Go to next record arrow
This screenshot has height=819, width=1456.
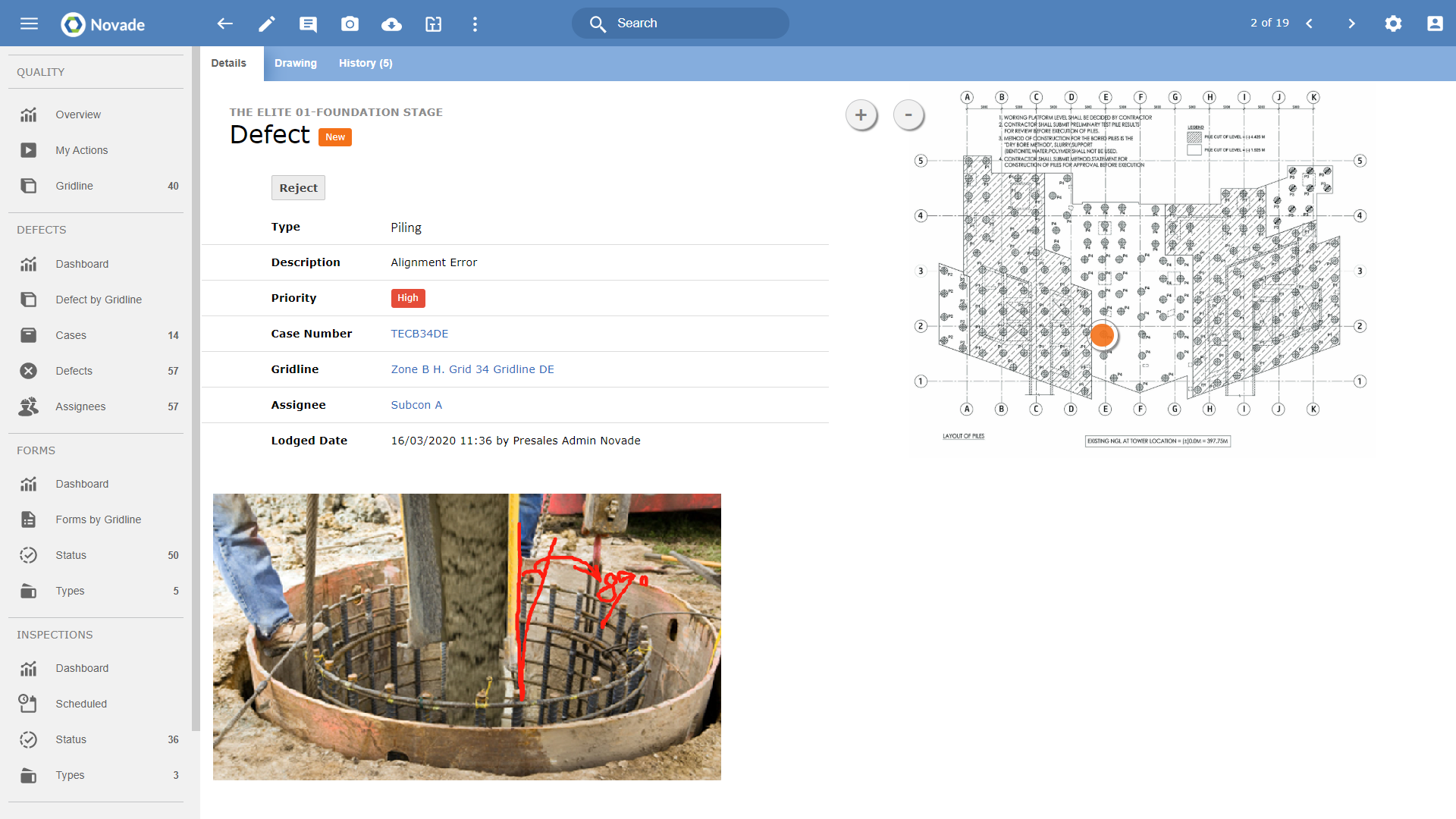coord(1351,24)
